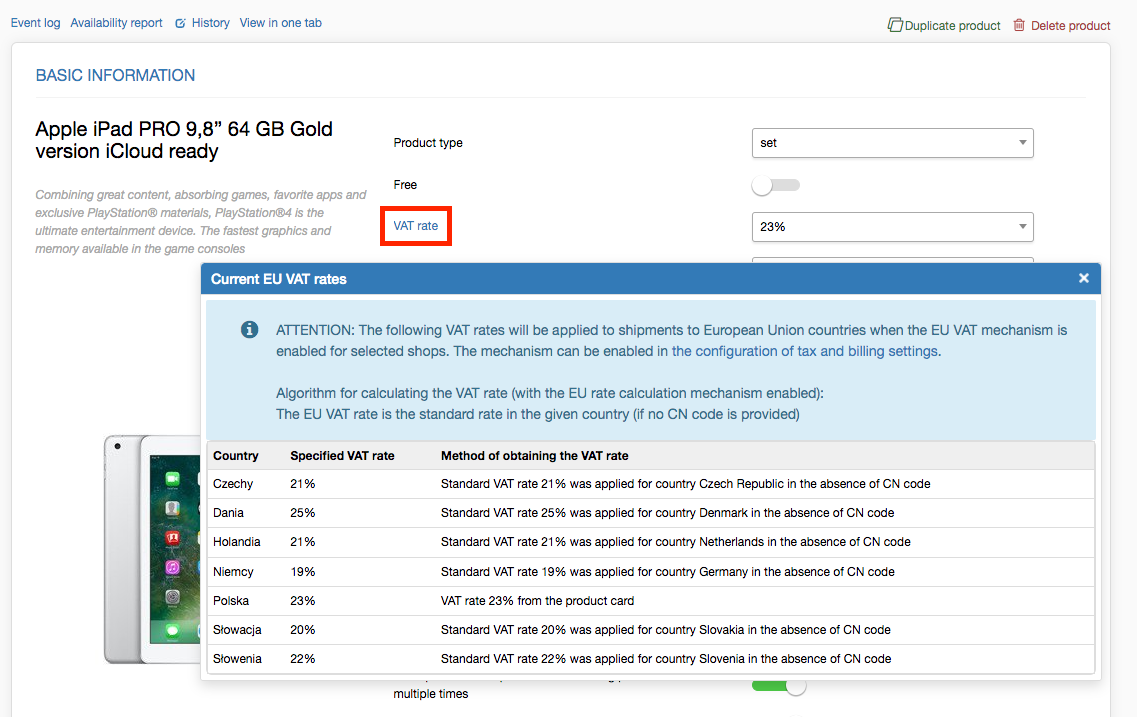This screenshot has width=1137, height=717.
Task: Click 'VAT rate 23% from the product card' text
Action: click(537, 601)
